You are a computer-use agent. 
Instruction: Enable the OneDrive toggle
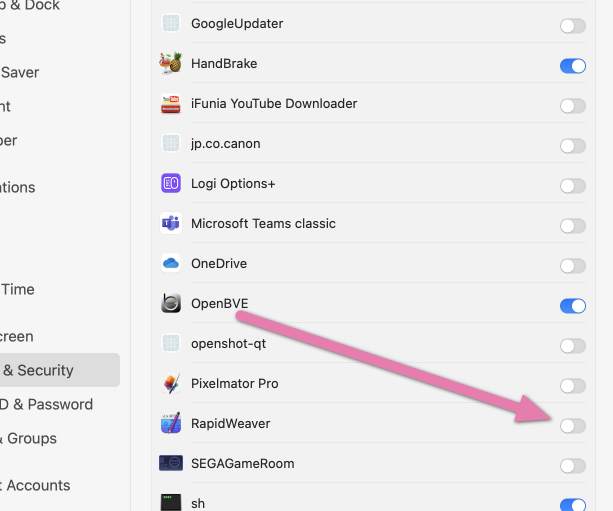click(573, 266)
